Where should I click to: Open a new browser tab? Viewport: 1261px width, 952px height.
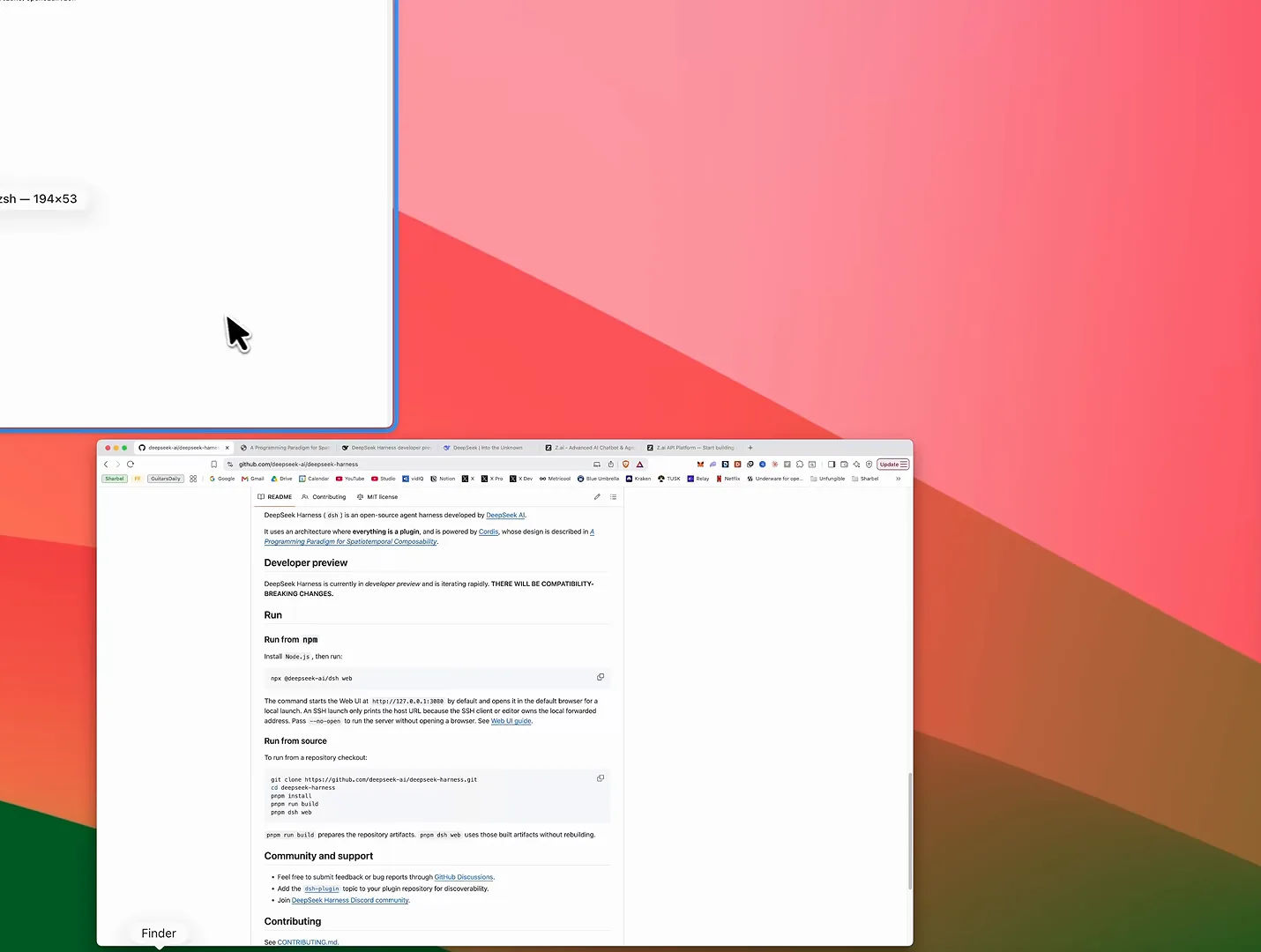(750, 448)
